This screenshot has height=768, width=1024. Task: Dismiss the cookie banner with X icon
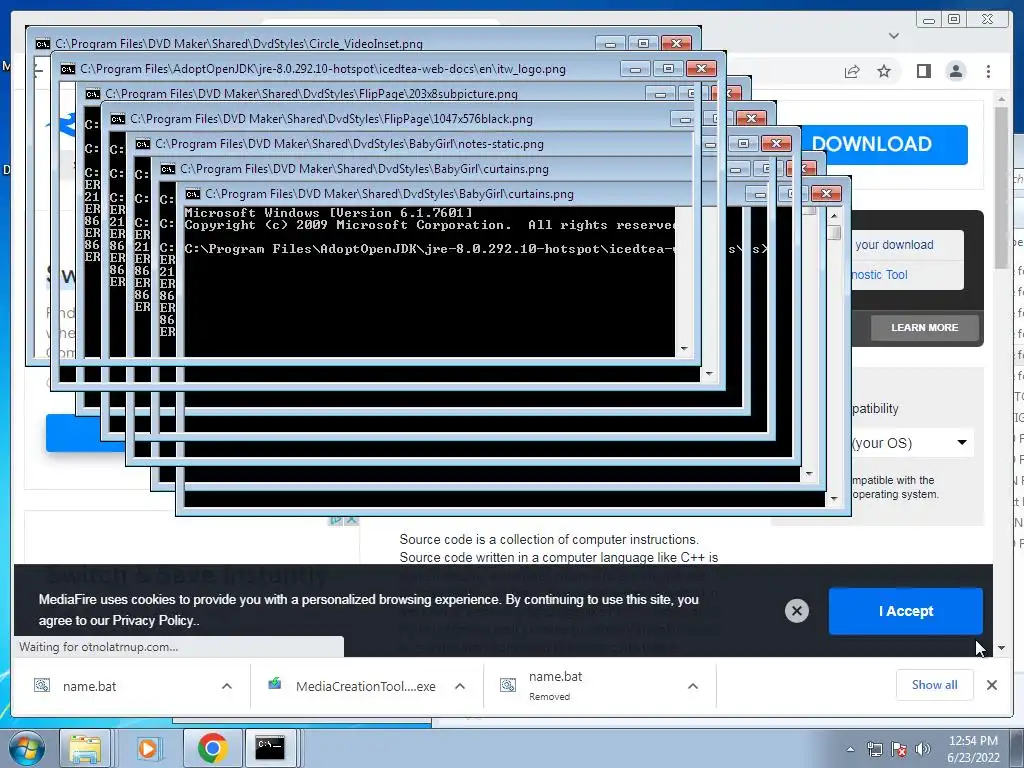coord(797,611)
